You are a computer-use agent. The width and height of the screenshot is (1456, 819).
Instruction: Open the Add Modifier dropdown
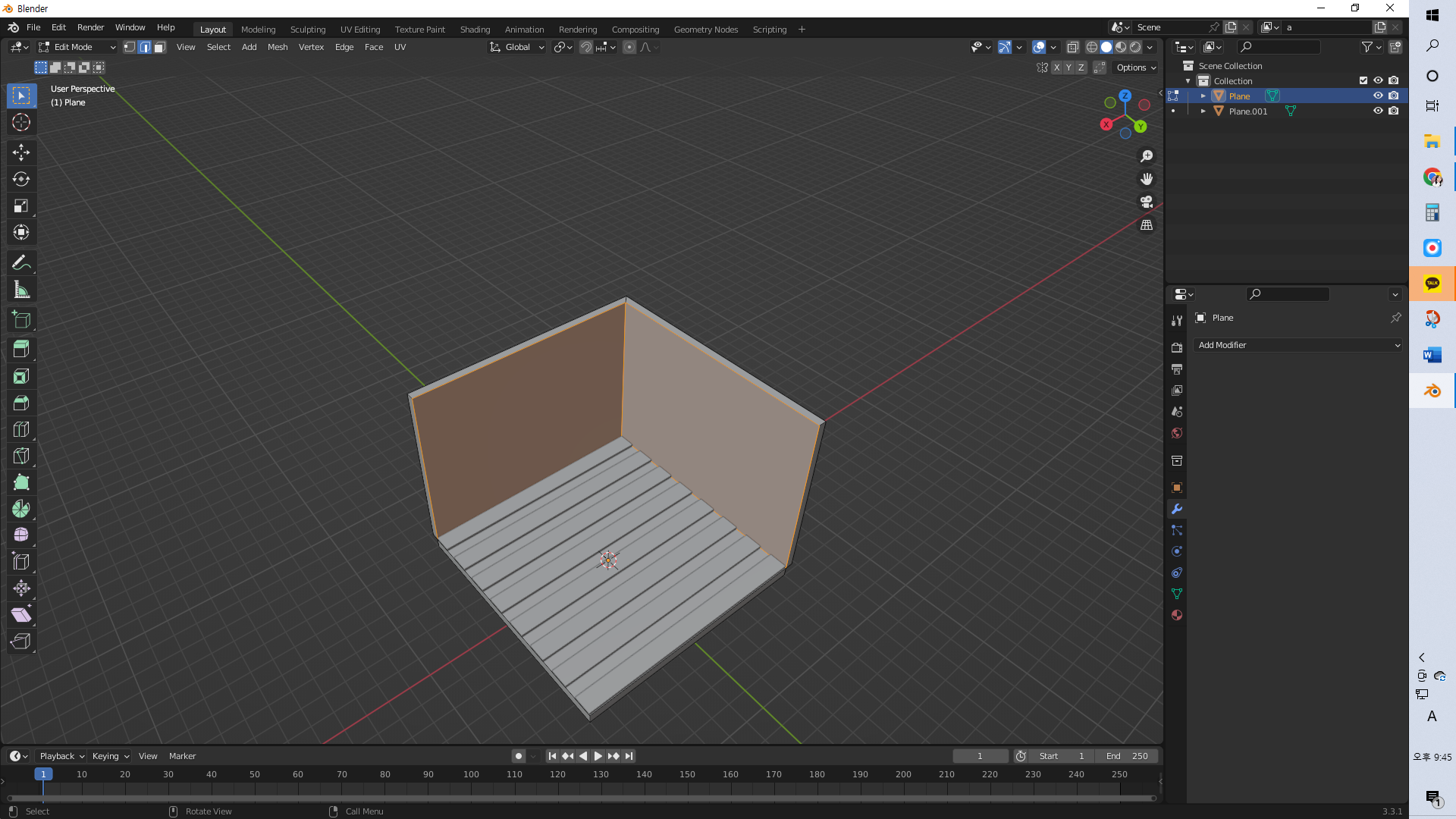pyautogui.click(x=1298, y=345)
